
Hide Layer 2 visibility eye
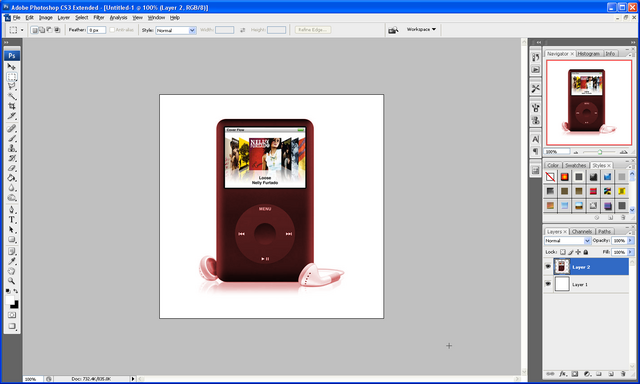coord(548,267)
